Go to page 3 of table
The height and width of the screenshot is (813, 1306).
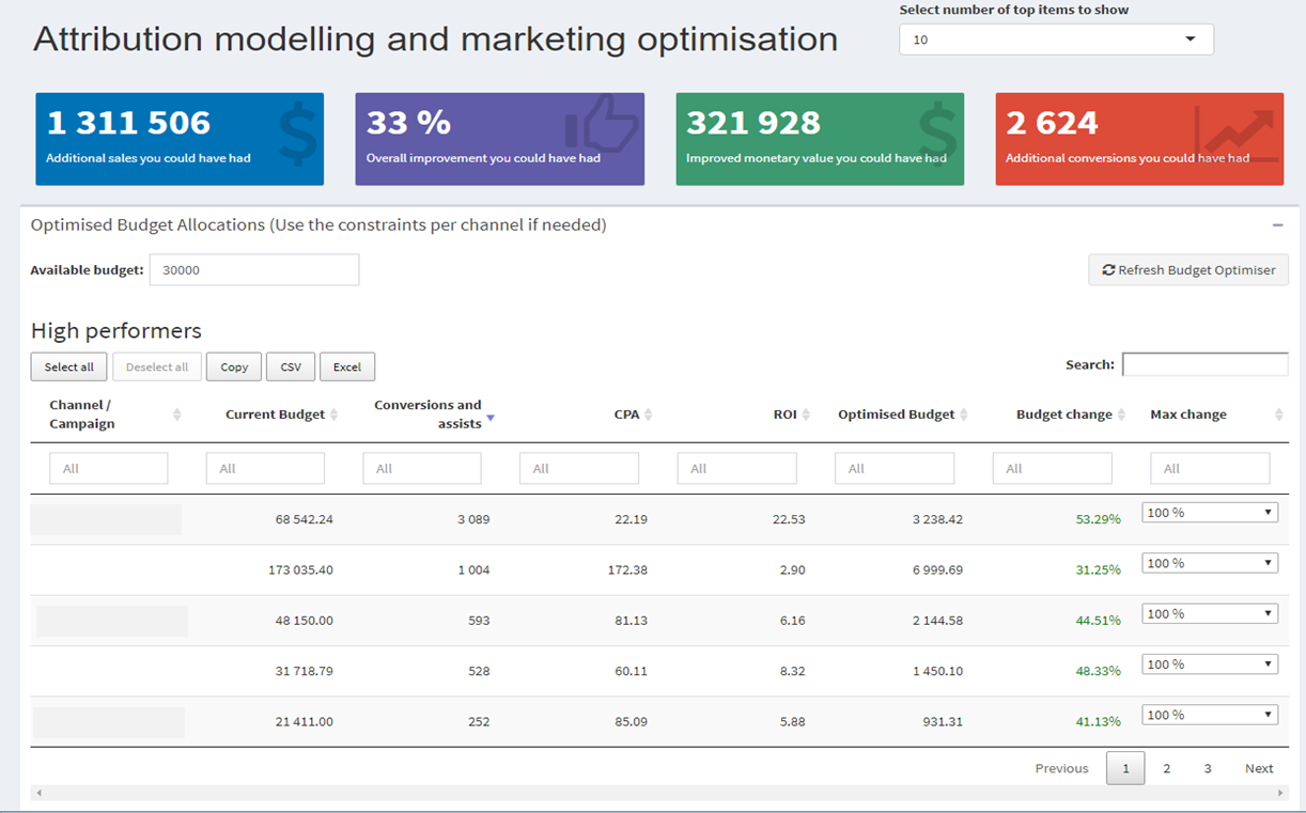(1208, 768)
